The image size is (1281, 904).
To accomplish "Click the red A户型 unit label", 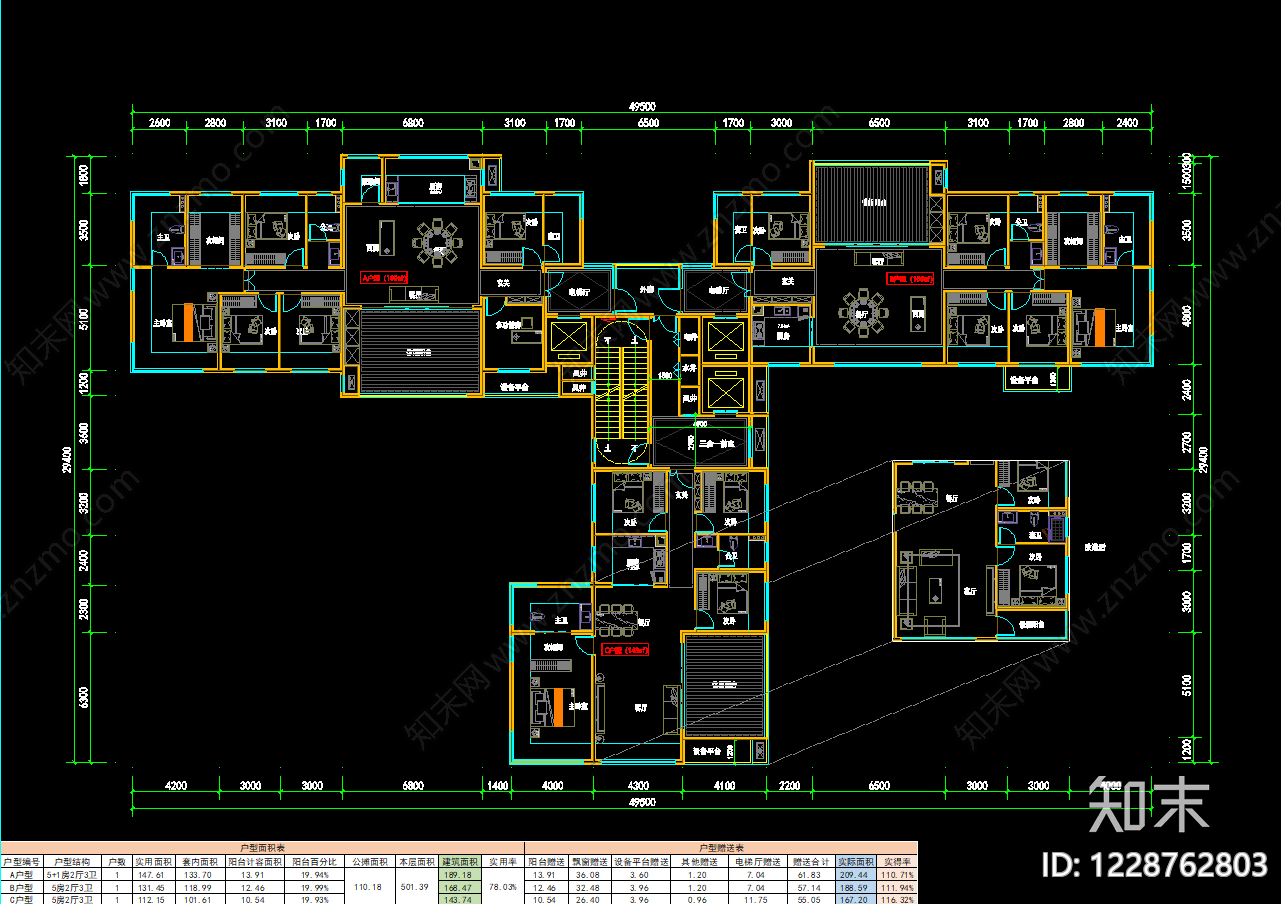I will click(x=384, y=278).
